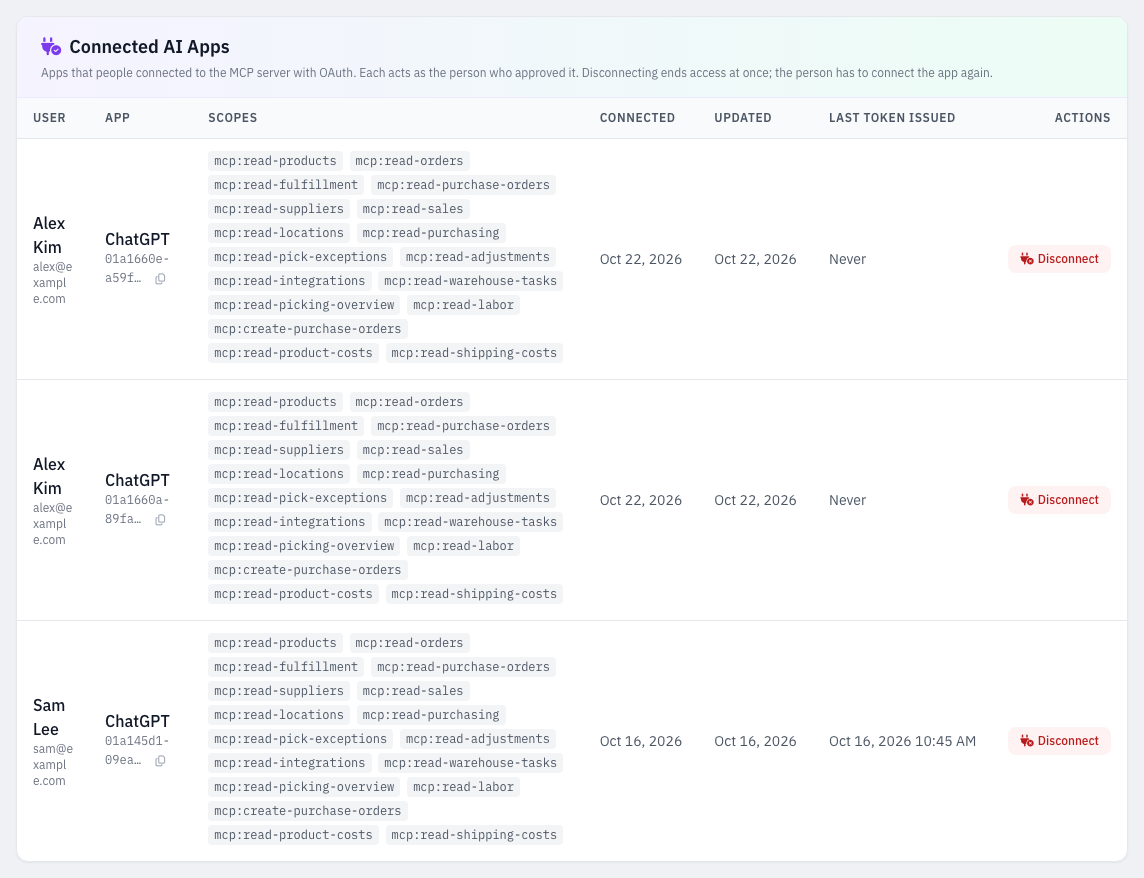The image size is (1144, 878).
Task: Click the description text under Connected AI Apps
Action: point(517,73)
